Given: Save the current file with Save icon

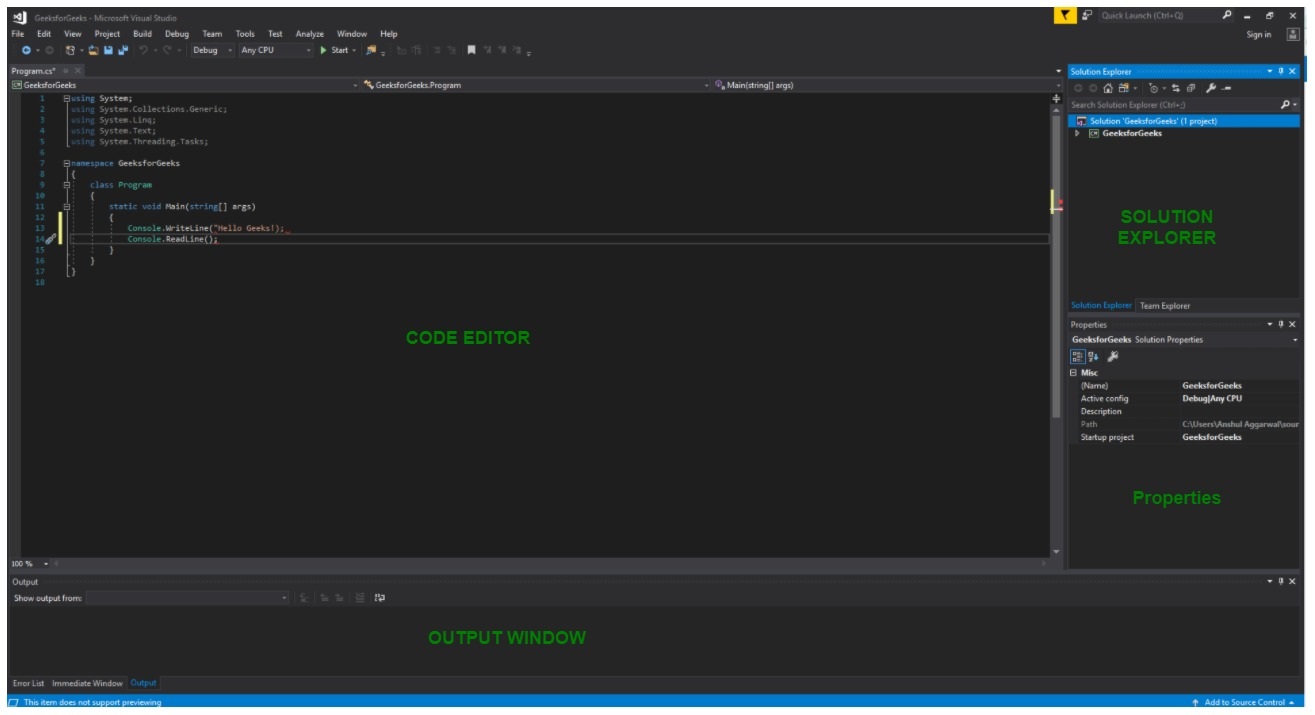Looking at the screenshot, I should pos(108,50).
